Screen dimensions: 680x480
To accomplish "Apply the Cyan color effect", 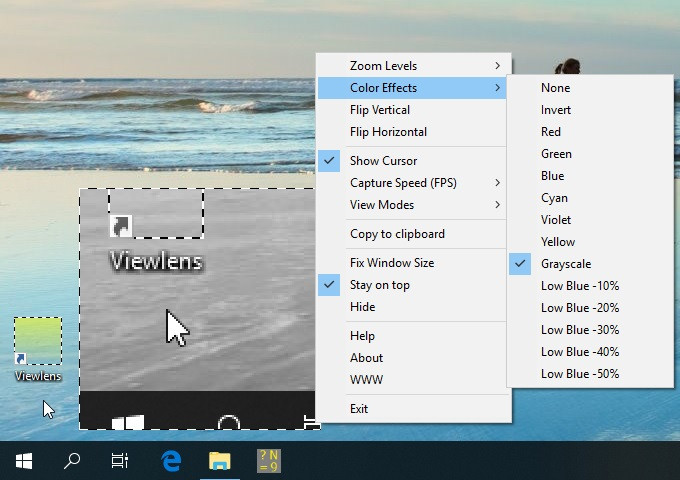I will click(590, 198).
